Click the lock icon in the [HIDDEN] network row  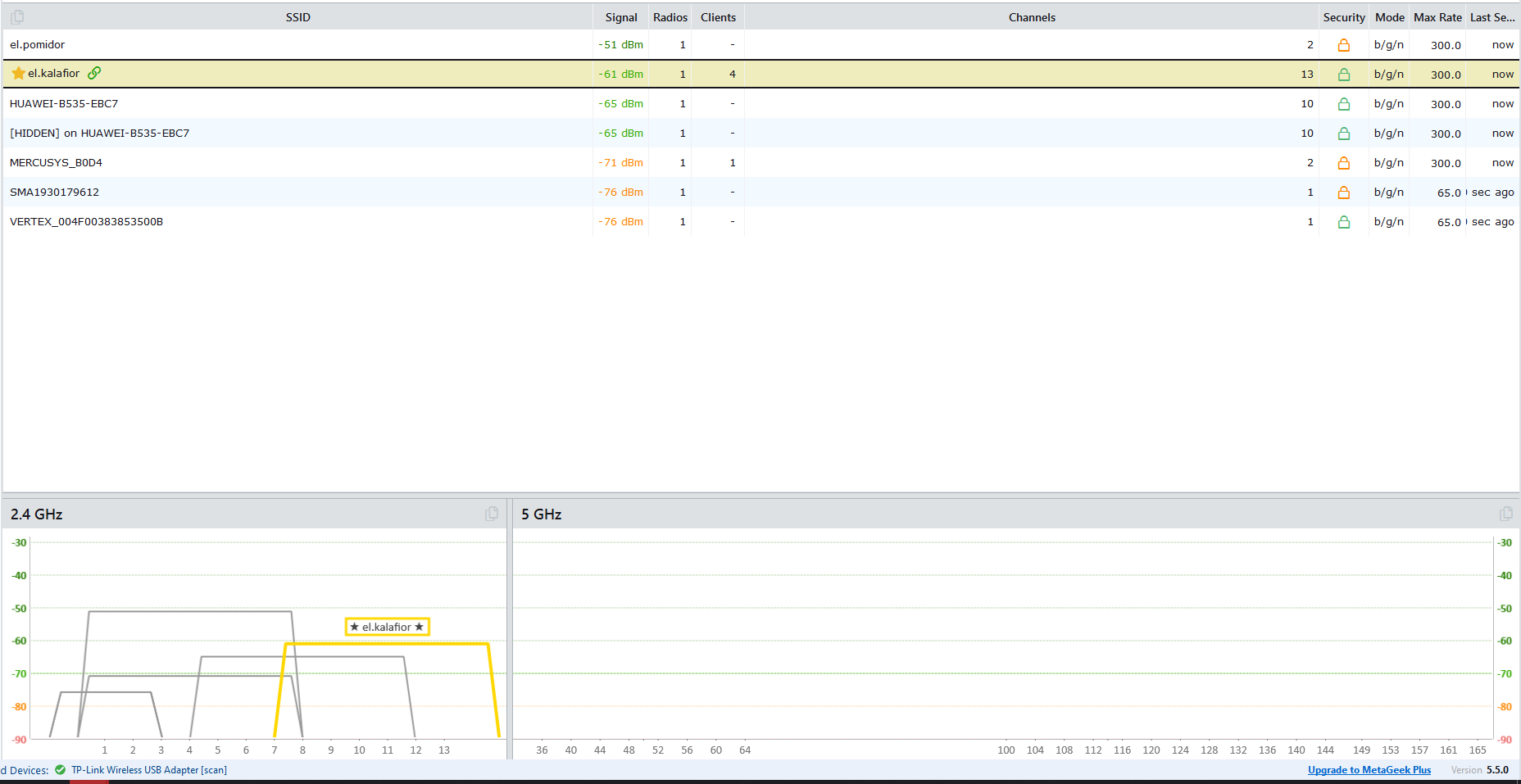pyautogui.click(x=1344, y=134)
